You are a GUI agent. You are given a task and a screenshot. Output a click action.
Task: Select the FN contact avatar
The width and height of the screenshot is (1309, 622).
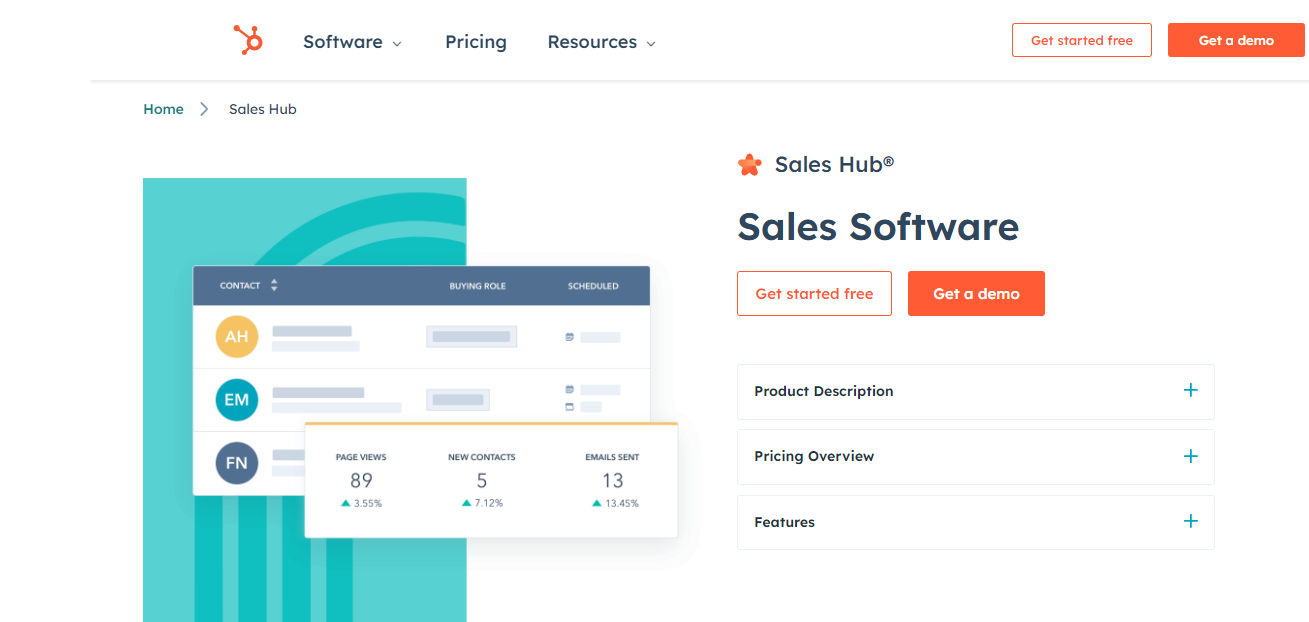[236, 463]
